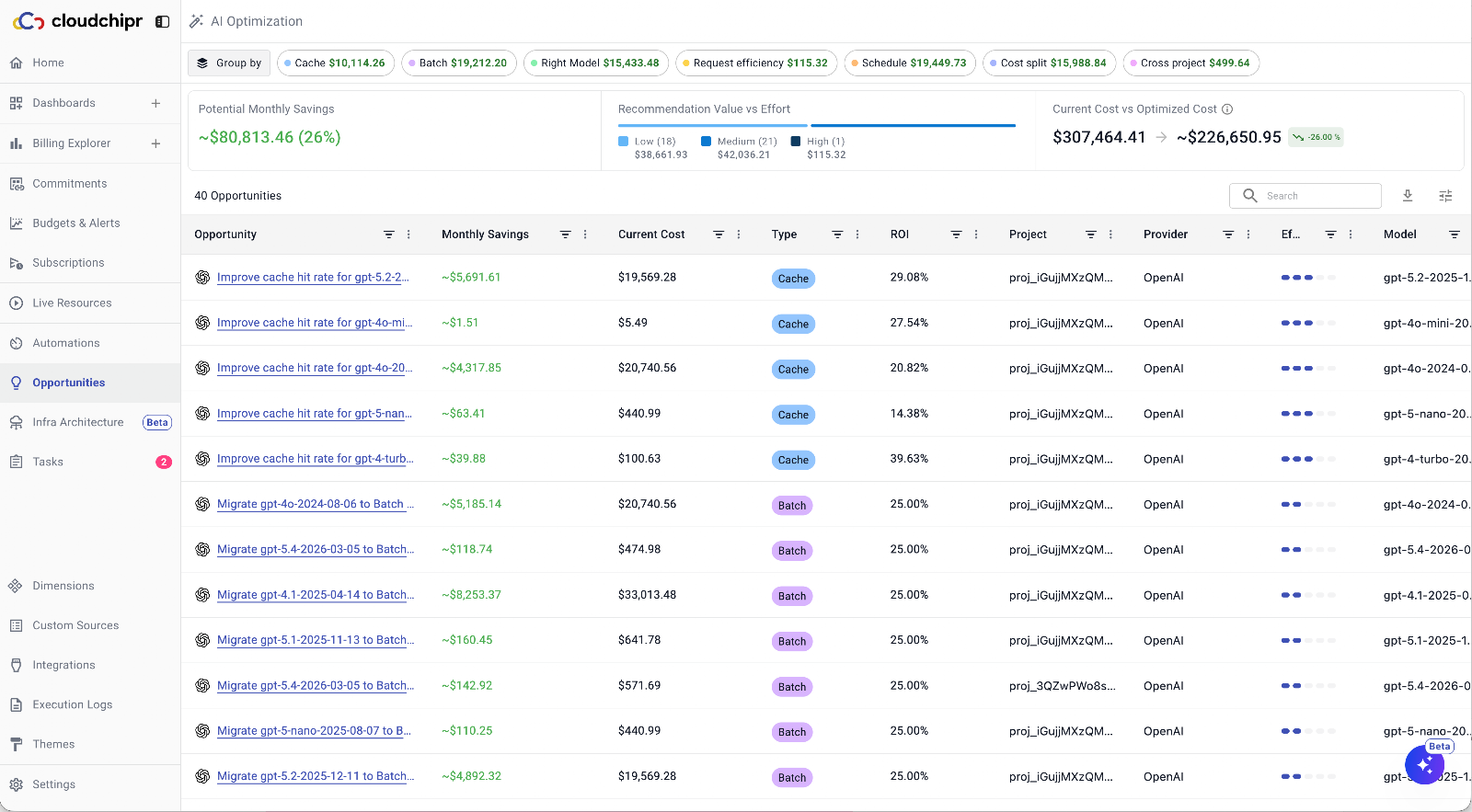The height and width of the screenshot is (812, 1472).
Task: Click the Cache tag in gpt-5.2 row
Action: point(793,279)
